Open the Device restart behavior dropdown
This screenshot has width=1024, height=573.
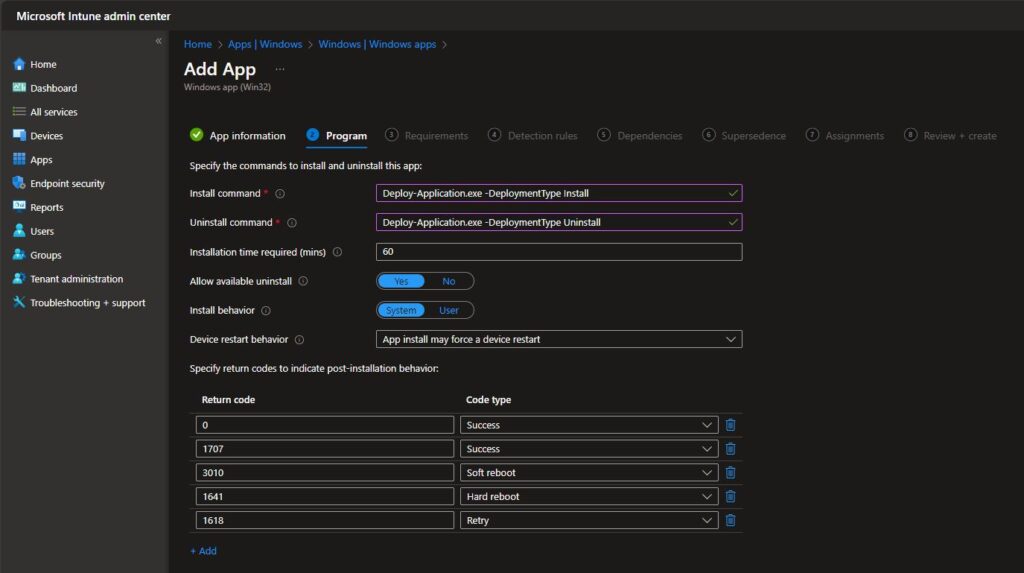pos(559,339)
